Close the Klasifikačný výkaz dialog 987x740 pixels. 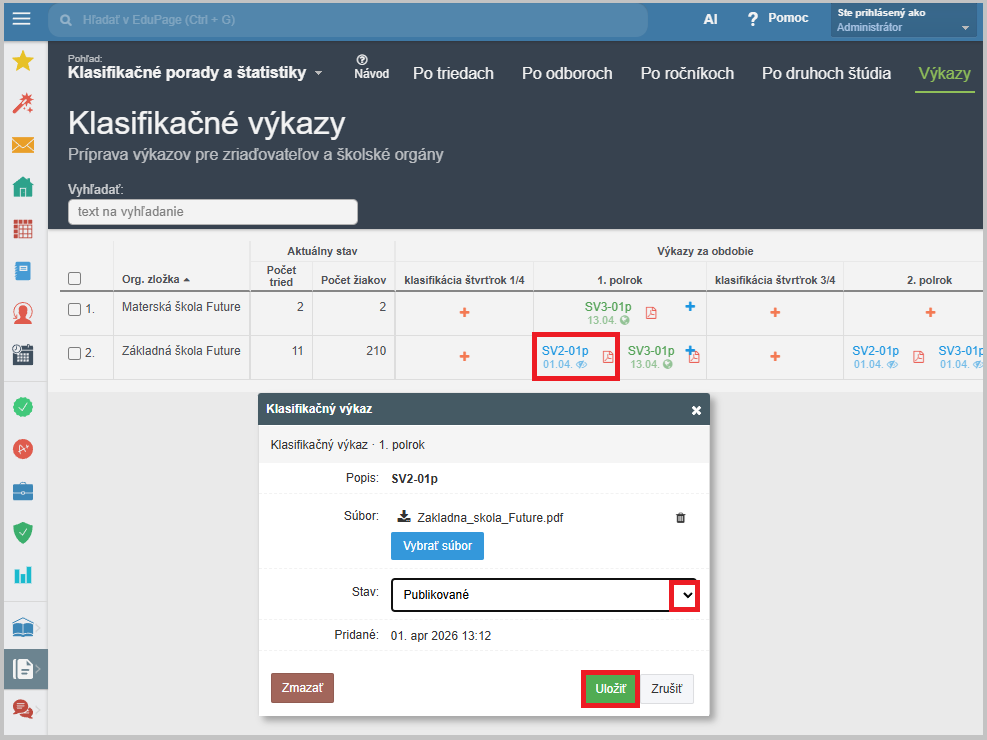[696, 410]
